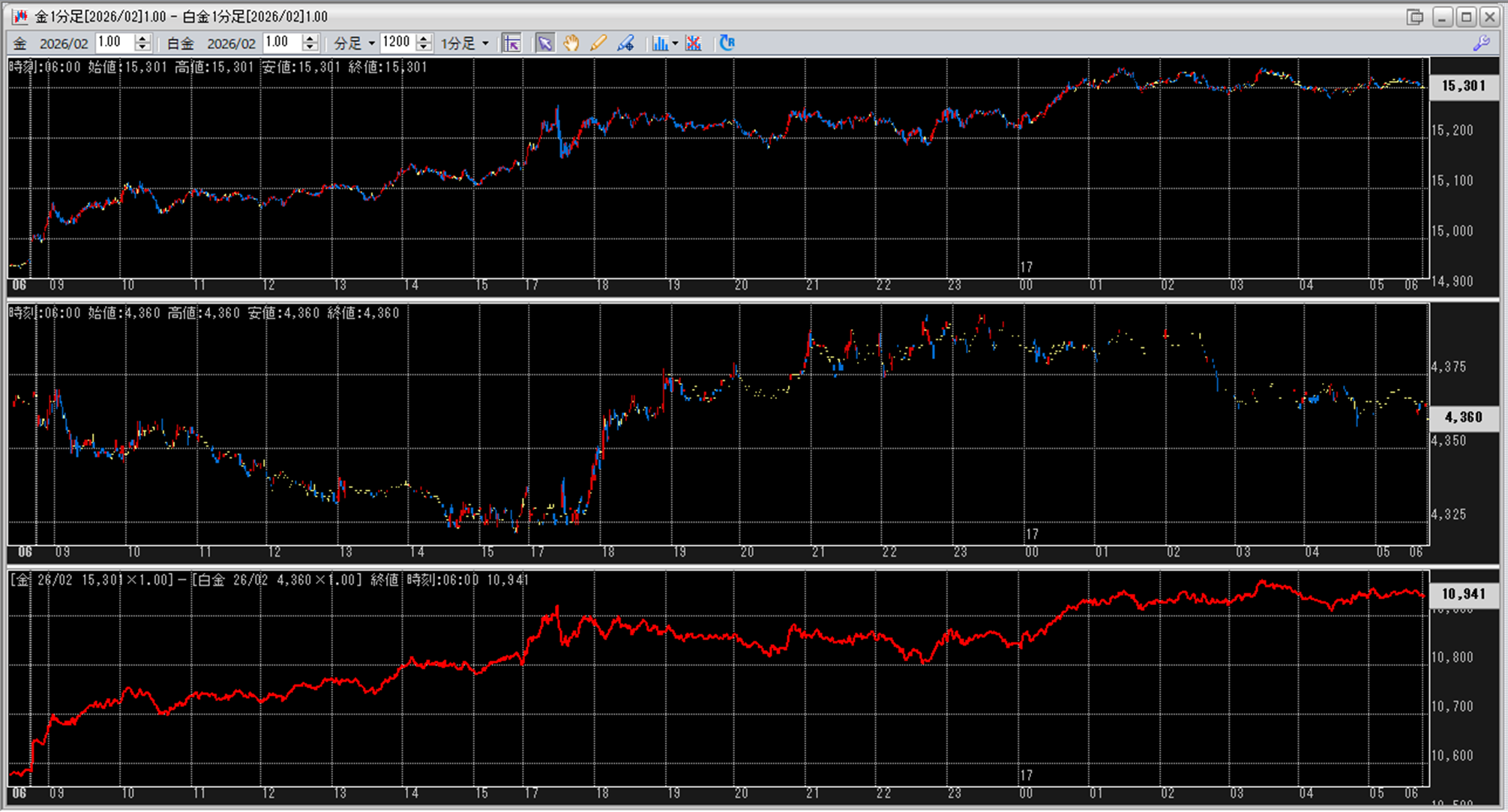The width and height of the screenshot is (1508, 812).
Task: Click the 1200 bar count field
Action: (x=397, y=43)
